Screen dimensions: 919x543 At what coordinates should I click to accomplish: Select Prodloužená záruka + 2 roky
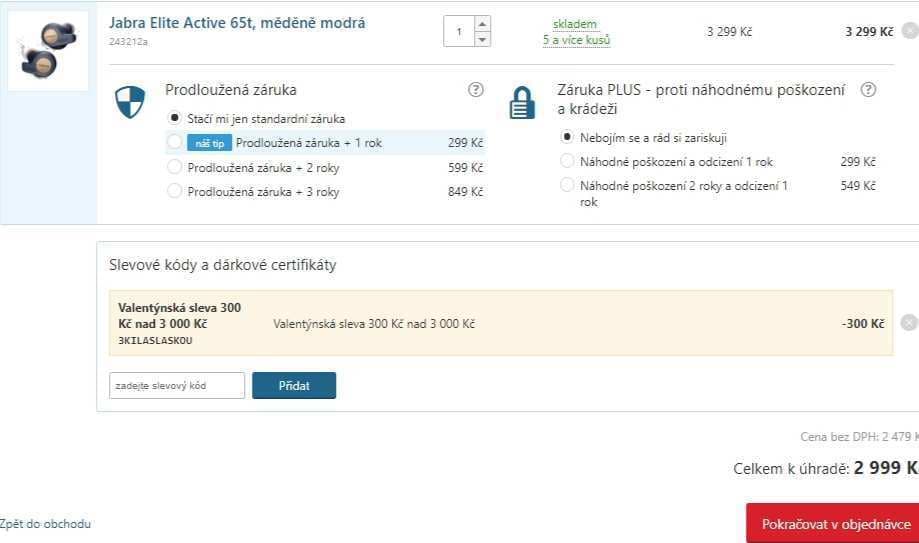pyautogui.click(x=174, y=167)
